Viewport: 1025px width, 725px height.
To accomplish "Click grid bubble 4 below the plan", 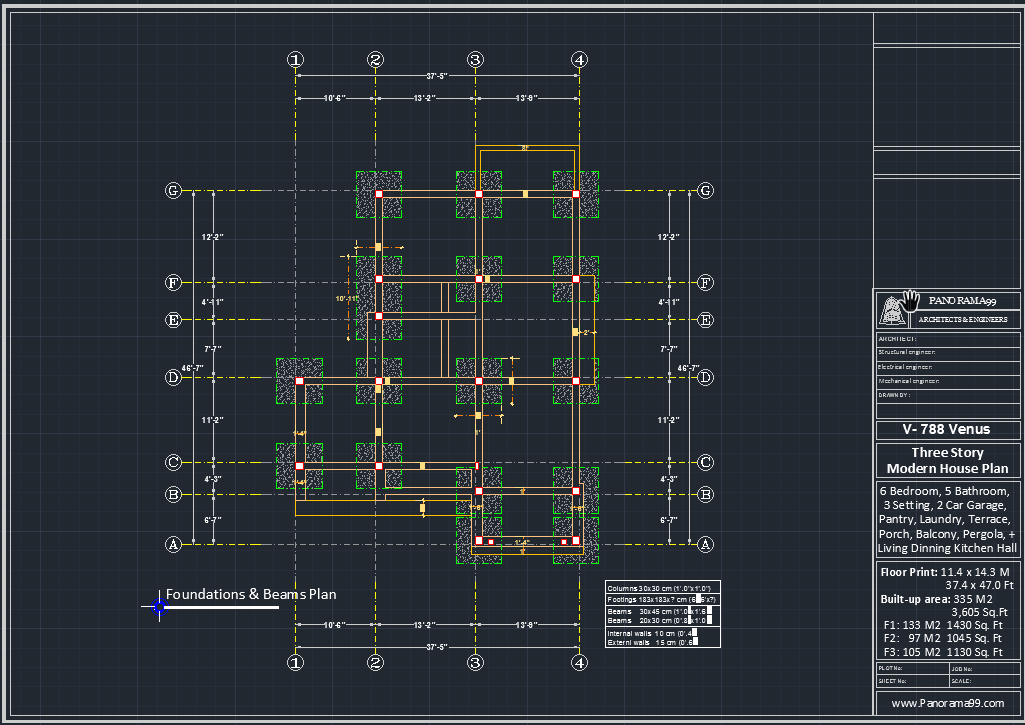I will 579,662.
